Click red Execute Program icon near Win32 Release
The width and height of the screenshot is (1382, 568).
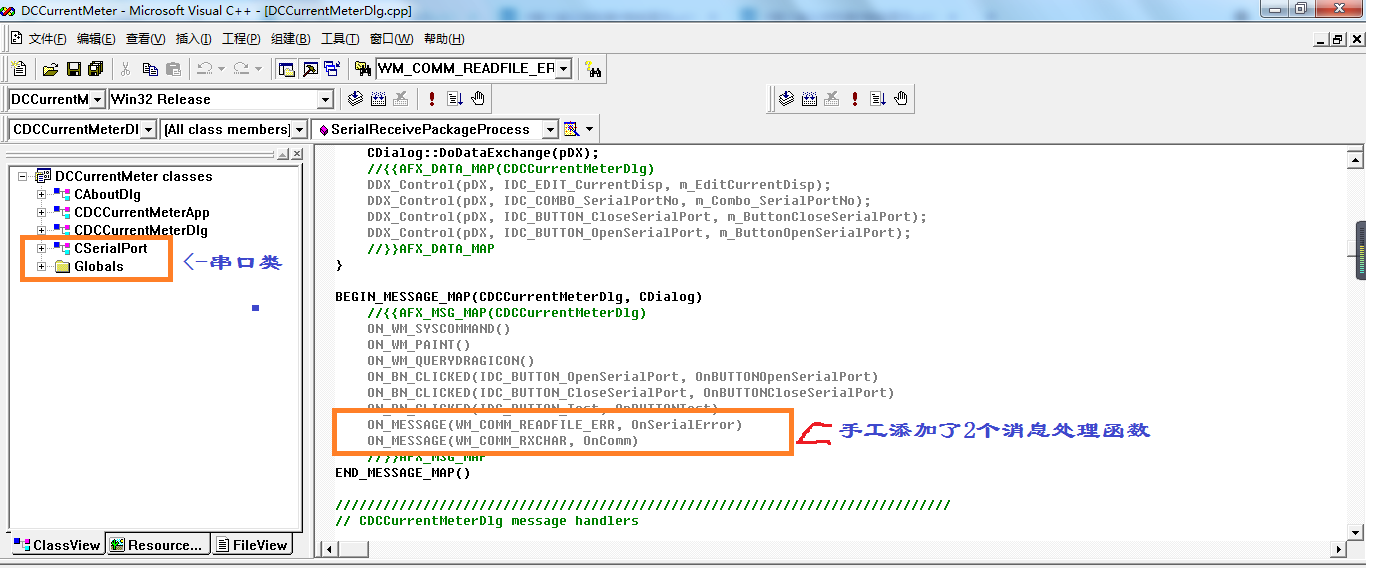coord(432,98)
